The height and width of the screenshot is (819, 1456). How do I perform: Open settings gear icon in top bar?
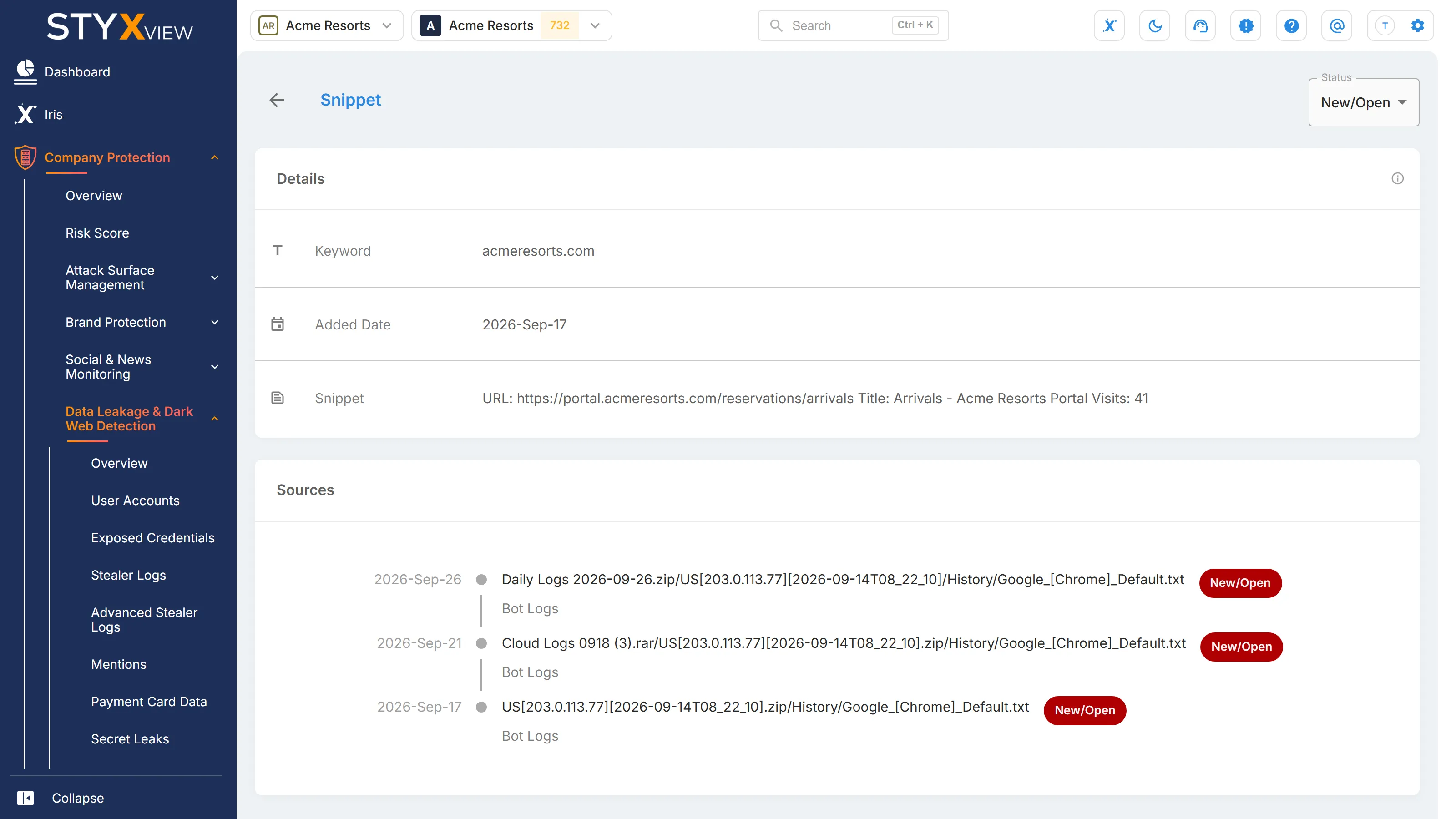[1417, 25]
